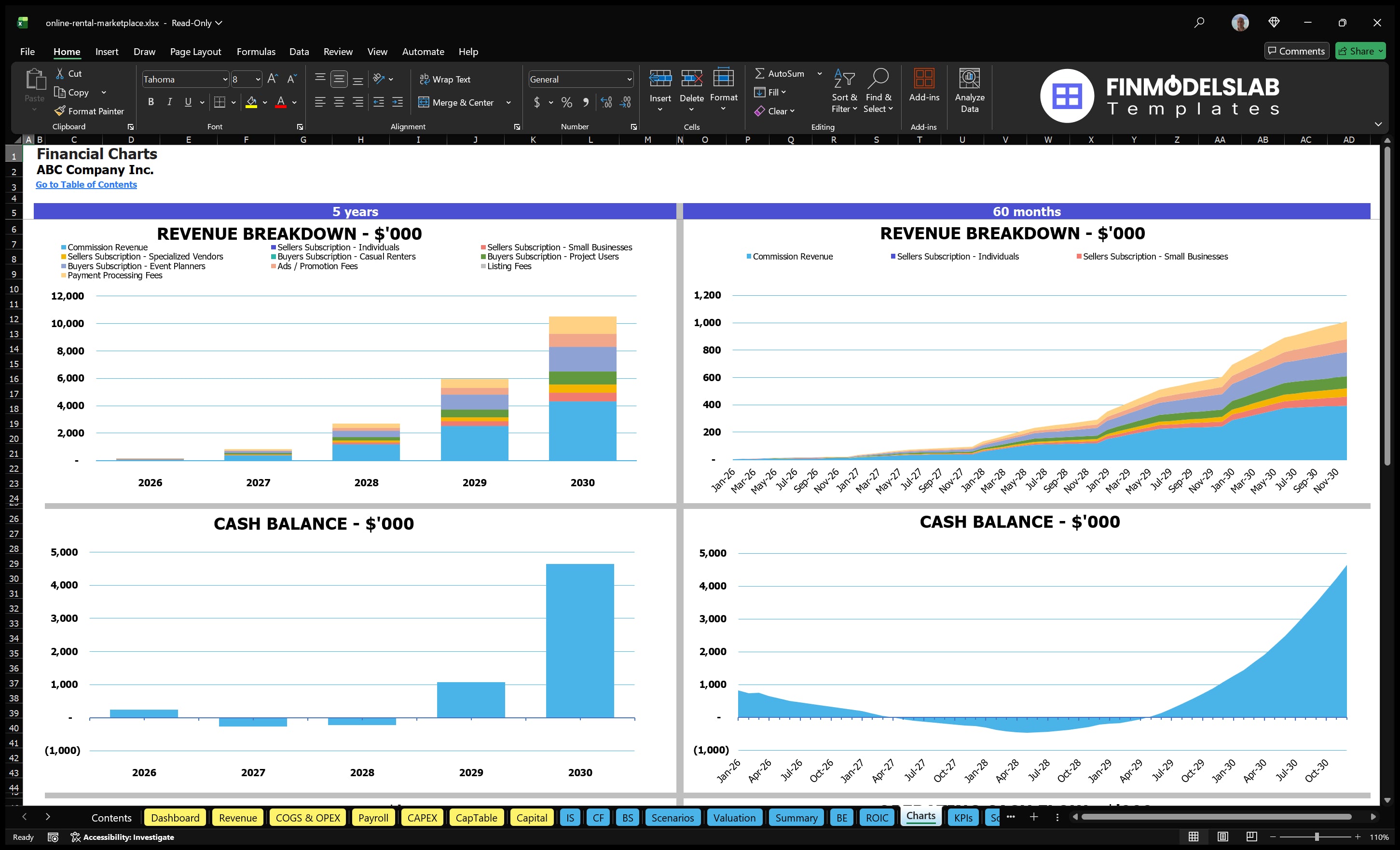The width and height of the screenshot is (1400, 850).
Task: Open Sort & Filter options
Action: (844, 91)
